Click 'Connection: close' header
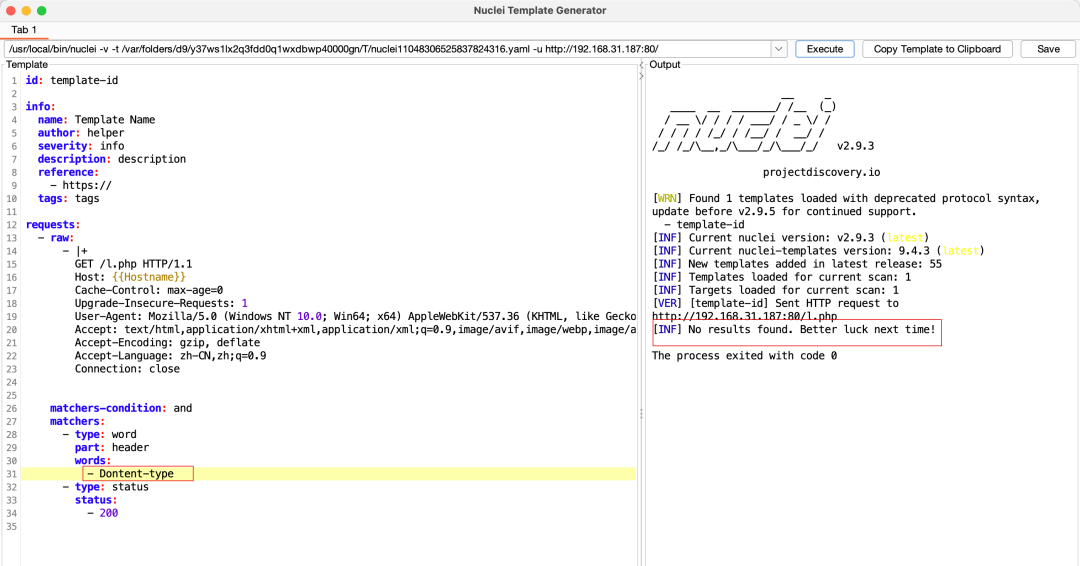Viewport: 1080px width, 566px height. 127,368
